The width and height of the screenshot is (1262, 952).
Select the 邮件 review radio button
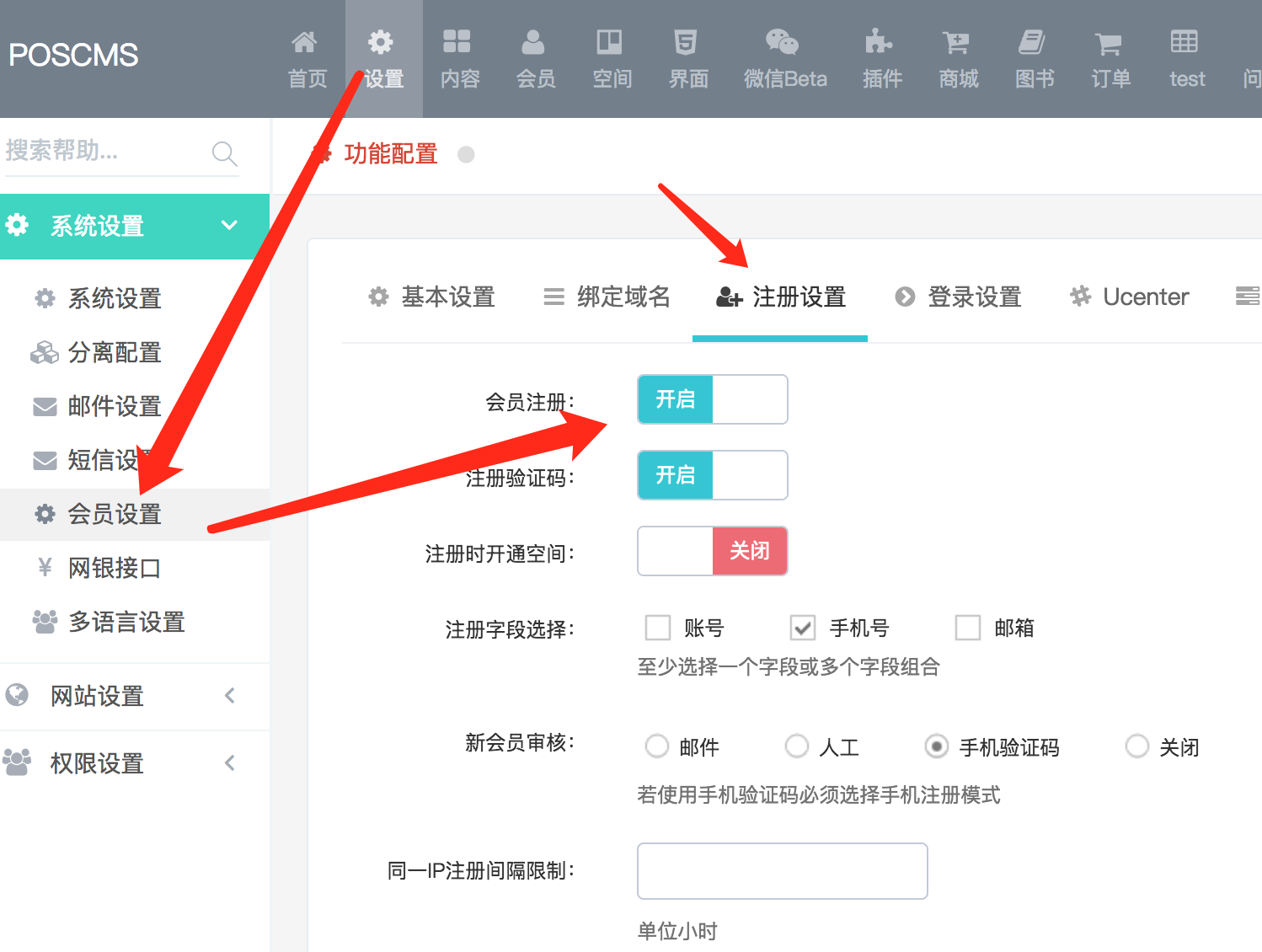tap(656, 746)
